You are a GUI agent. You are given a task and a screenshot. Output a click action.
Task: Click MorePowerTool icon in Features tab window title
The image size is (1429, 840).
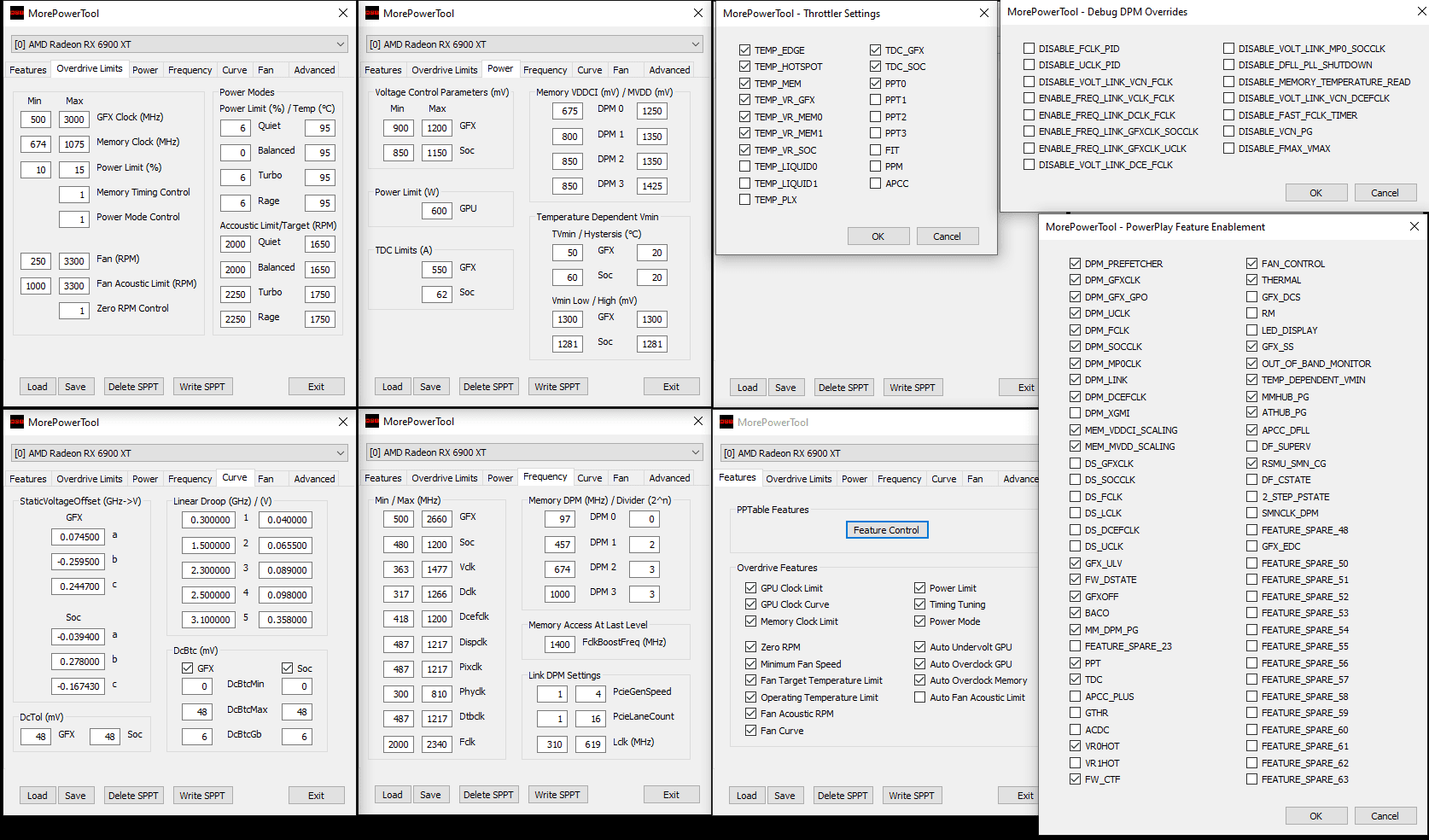click(x=726, y=422)
